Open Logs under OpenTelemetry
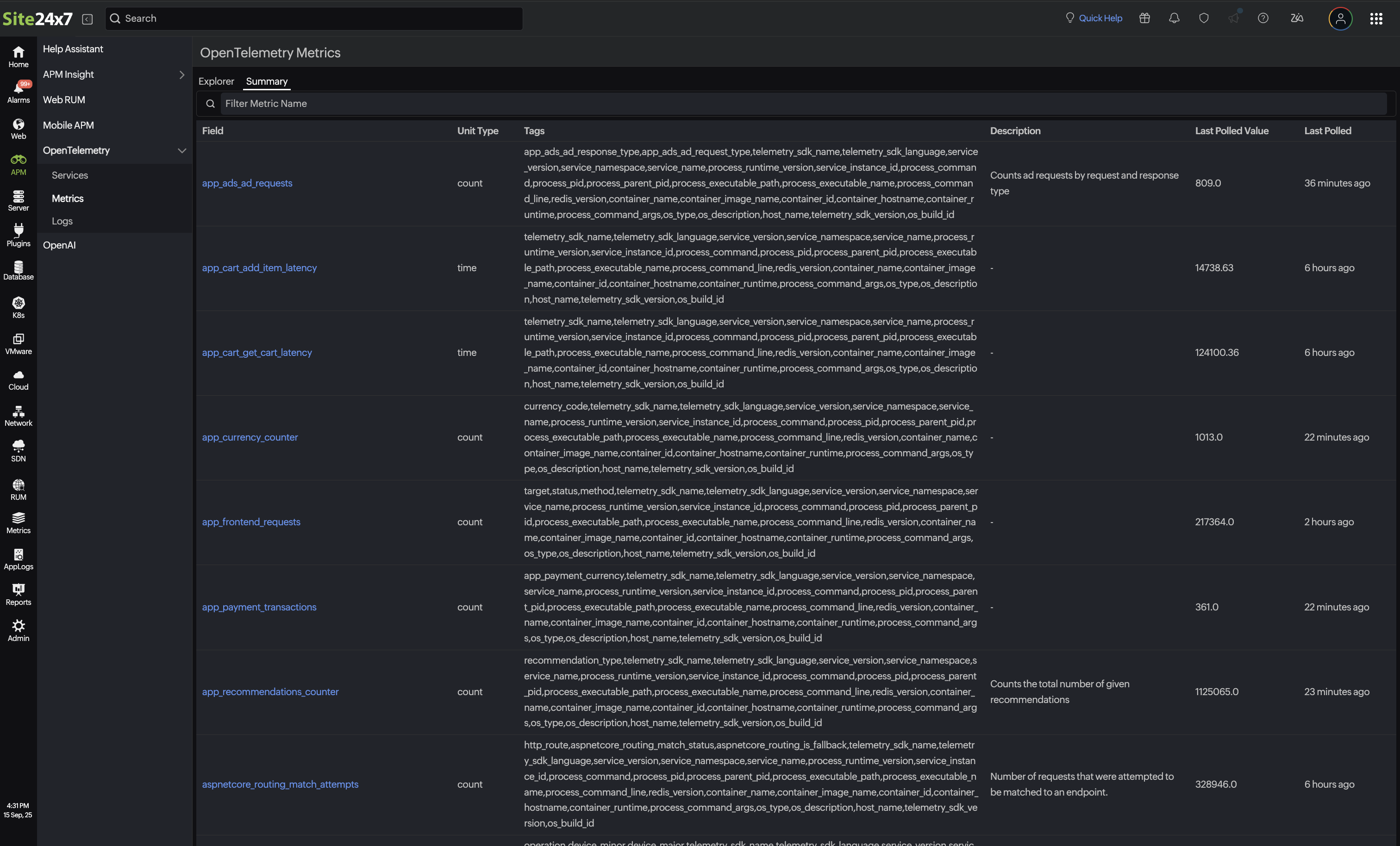The width and height of the screenshot is (1400, 846). 62,221
